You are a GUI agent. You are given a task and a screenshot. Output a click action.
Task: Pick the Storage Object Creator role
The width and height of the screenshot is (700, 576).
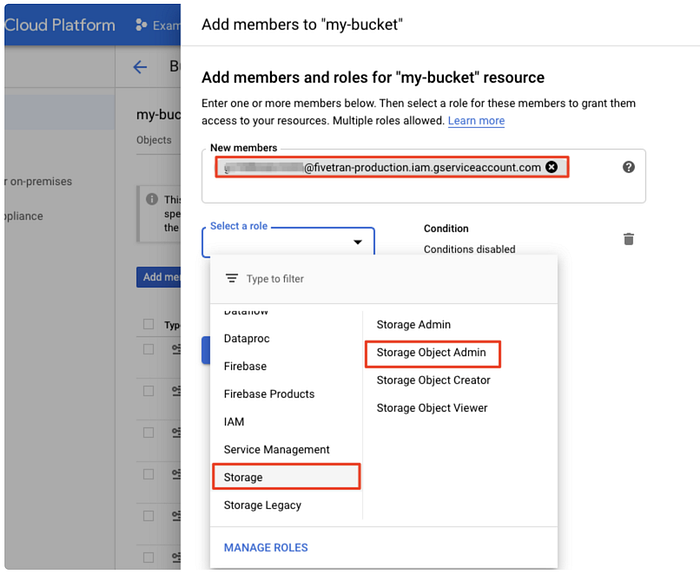pyautogui.click(x=433, y=380)
